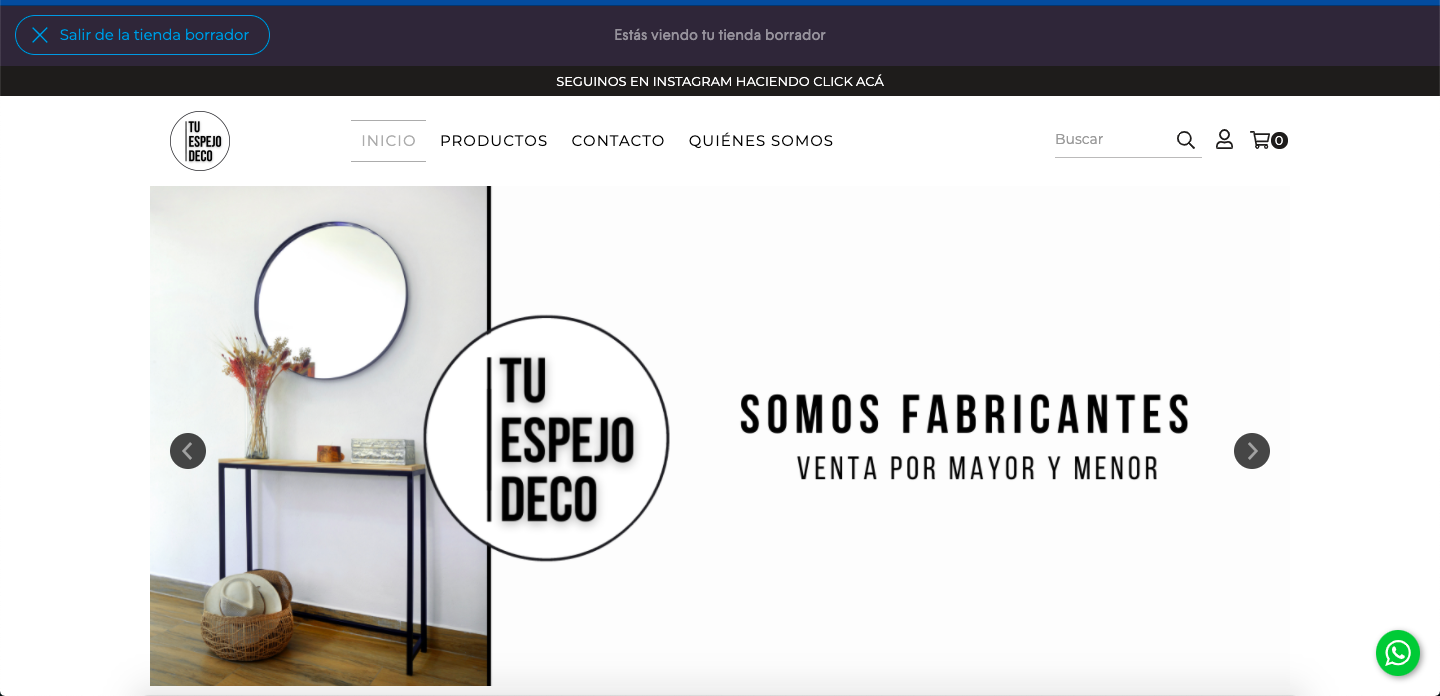Exit draft via 'Salir de la tienda borrador' text
This screenshot has width=1440, height=696.
tap(154, 35)
